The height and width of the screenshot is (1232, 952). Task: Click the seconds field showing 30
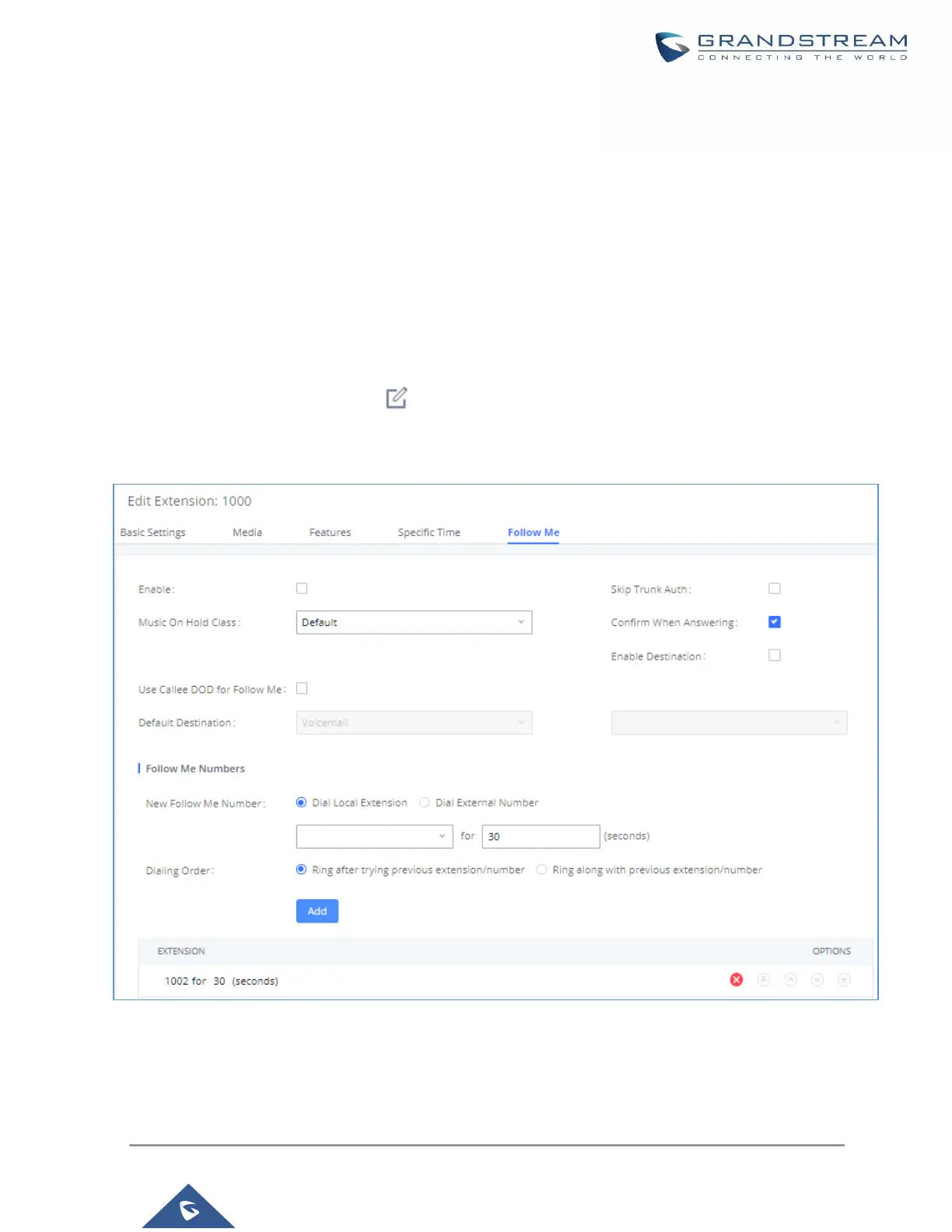pyautogui.click(x=541, y=836)
